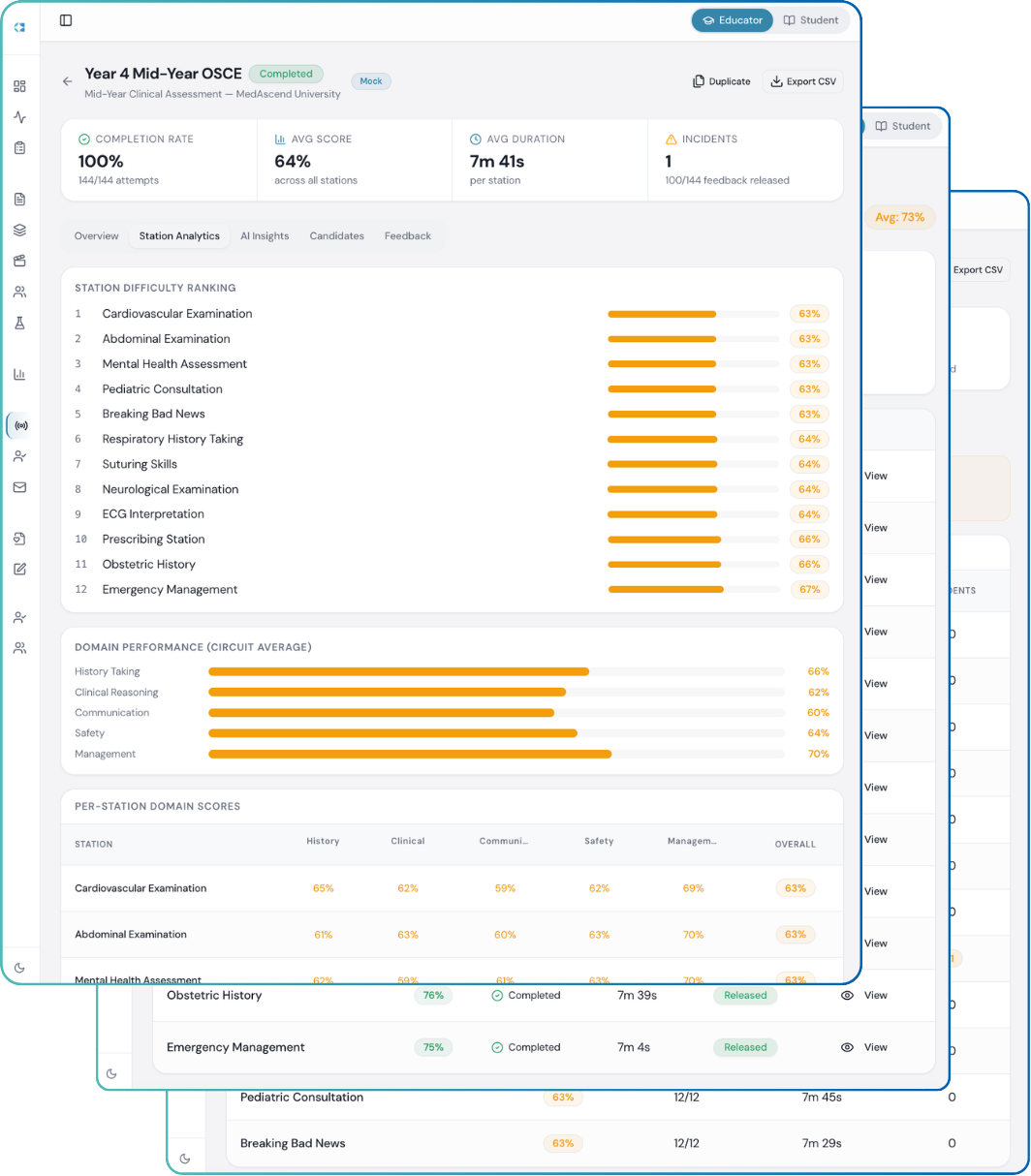
Task: Open the stacked layers icon in the sidebar
Action: 19,231
